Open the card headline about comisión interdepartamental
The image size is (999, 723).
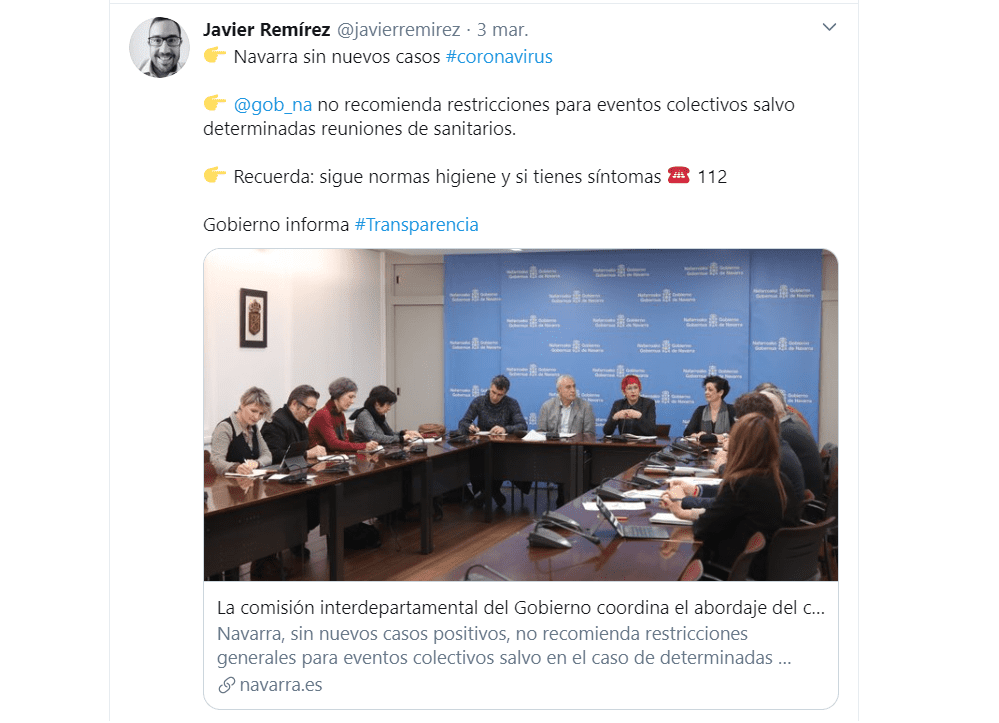(x=521, y=608)
